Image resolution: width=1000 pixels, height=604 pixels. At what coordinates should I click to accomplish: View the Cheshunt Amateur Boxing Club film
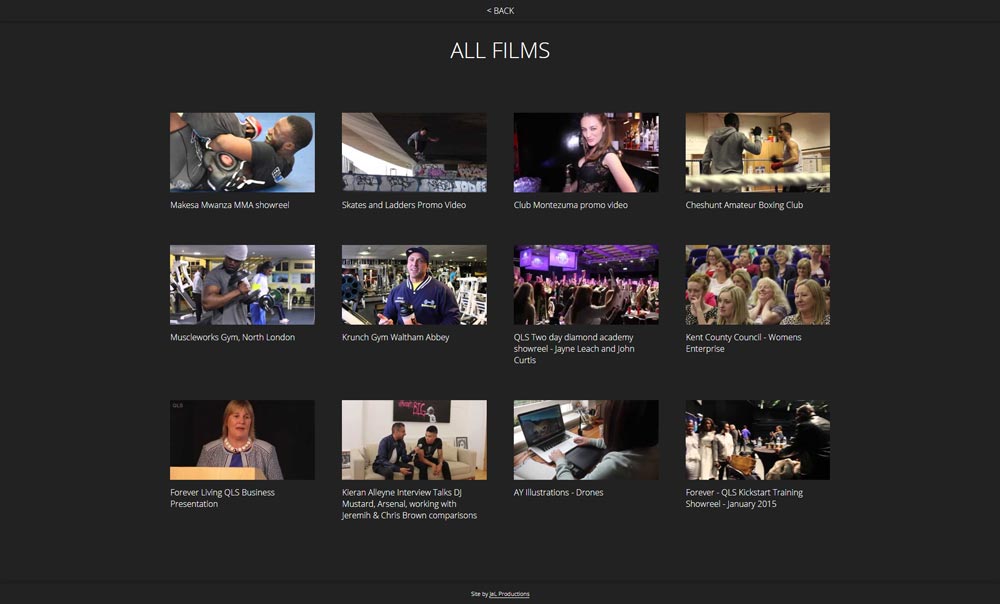coord(757,152)
